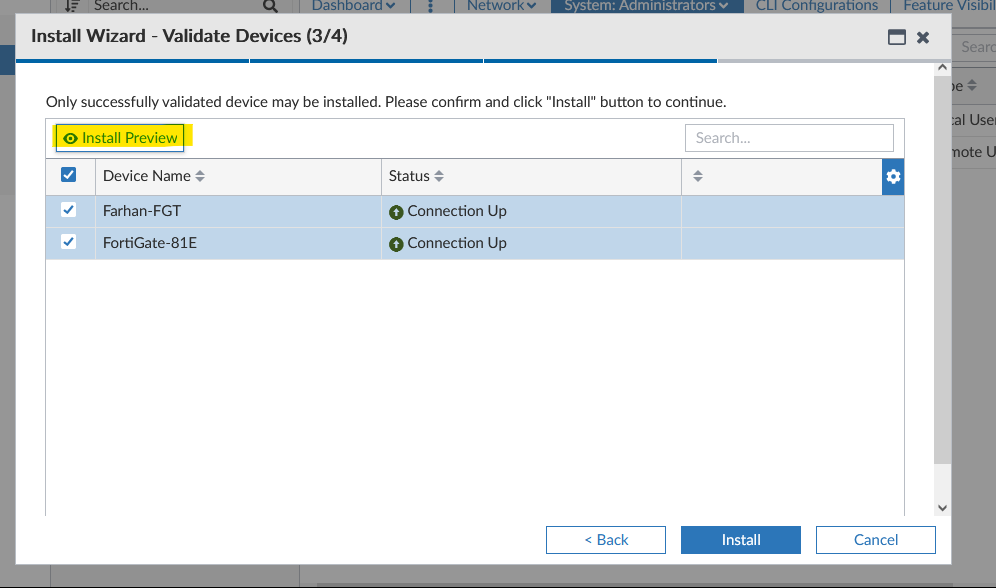Click sort arrows of the unnamed third column

(x=698, y=176)
